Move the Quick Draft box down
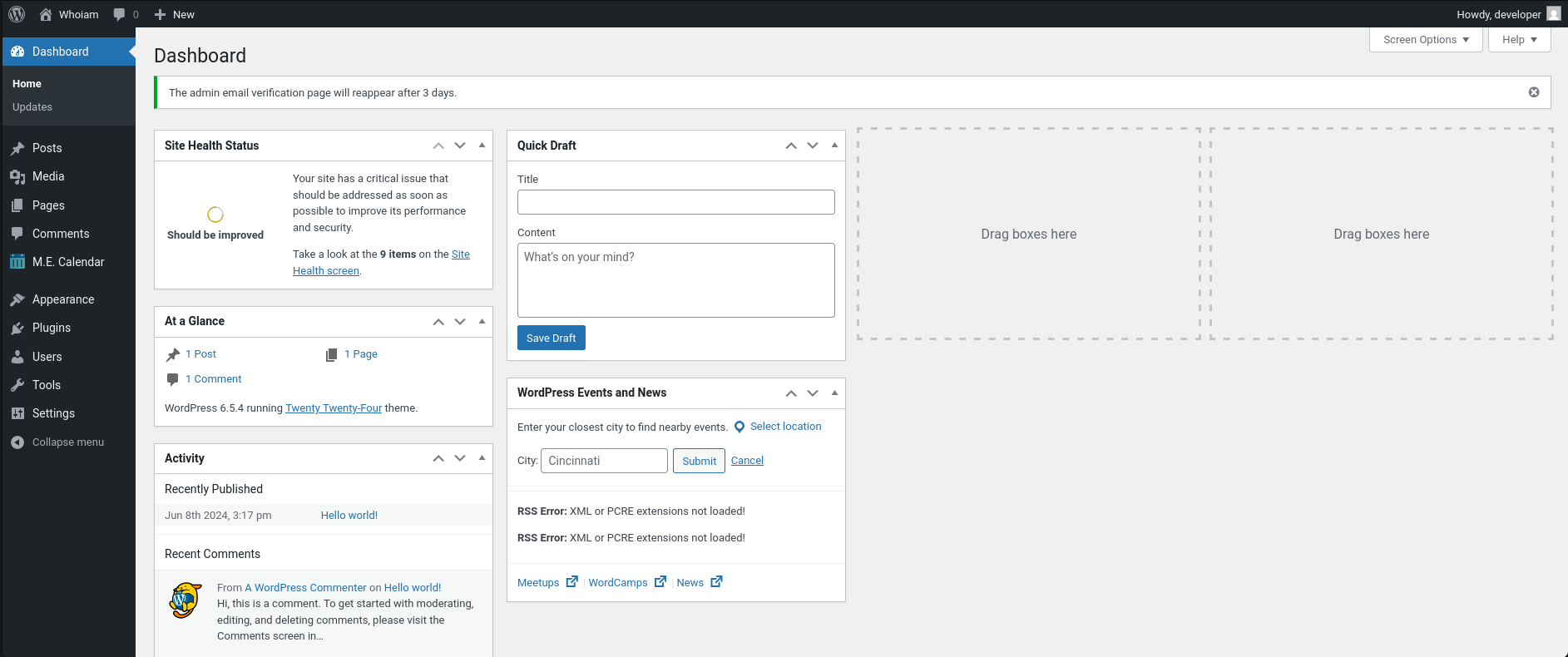The height and width of the screenshot is (657, 1568). (x=813, y=146)
